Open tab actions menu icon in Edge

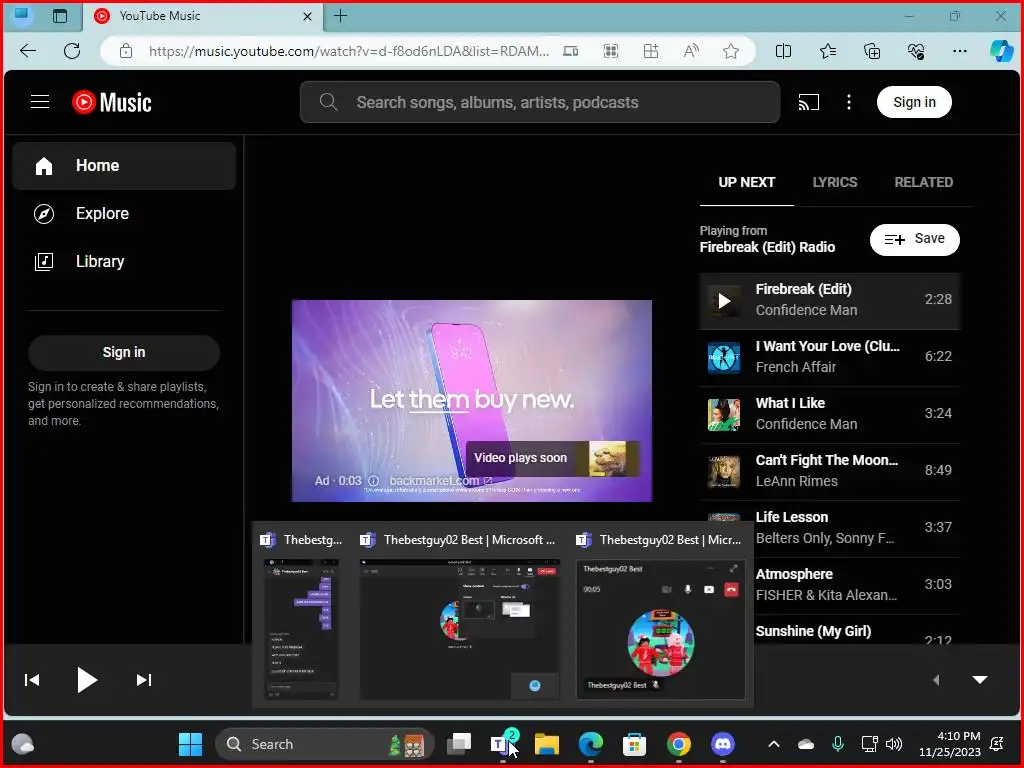coord(60,16)
